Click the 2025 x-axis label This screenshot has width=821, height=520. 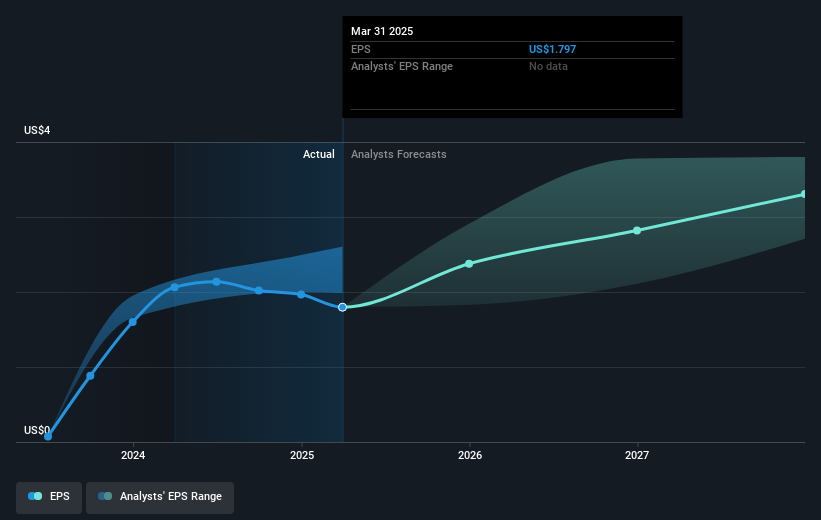[302, 455]
